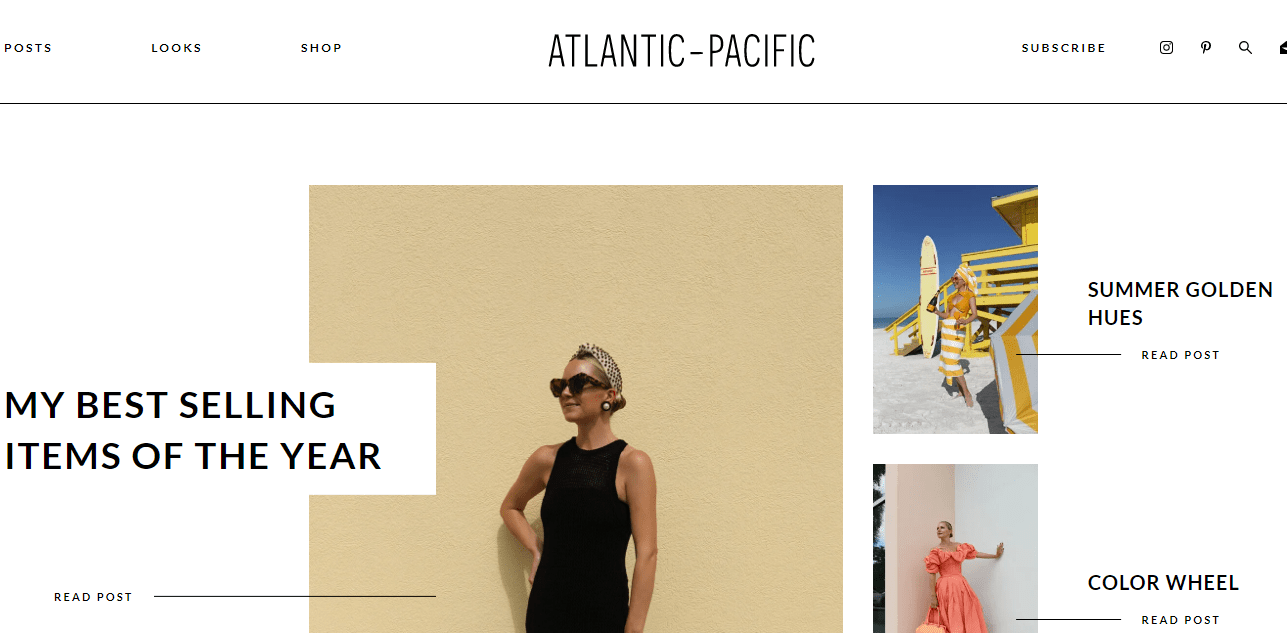Open the Pinterest icon link
Image resolution: width=1287 pixels, height=633 pixels.
click(x=1206, y=47)
